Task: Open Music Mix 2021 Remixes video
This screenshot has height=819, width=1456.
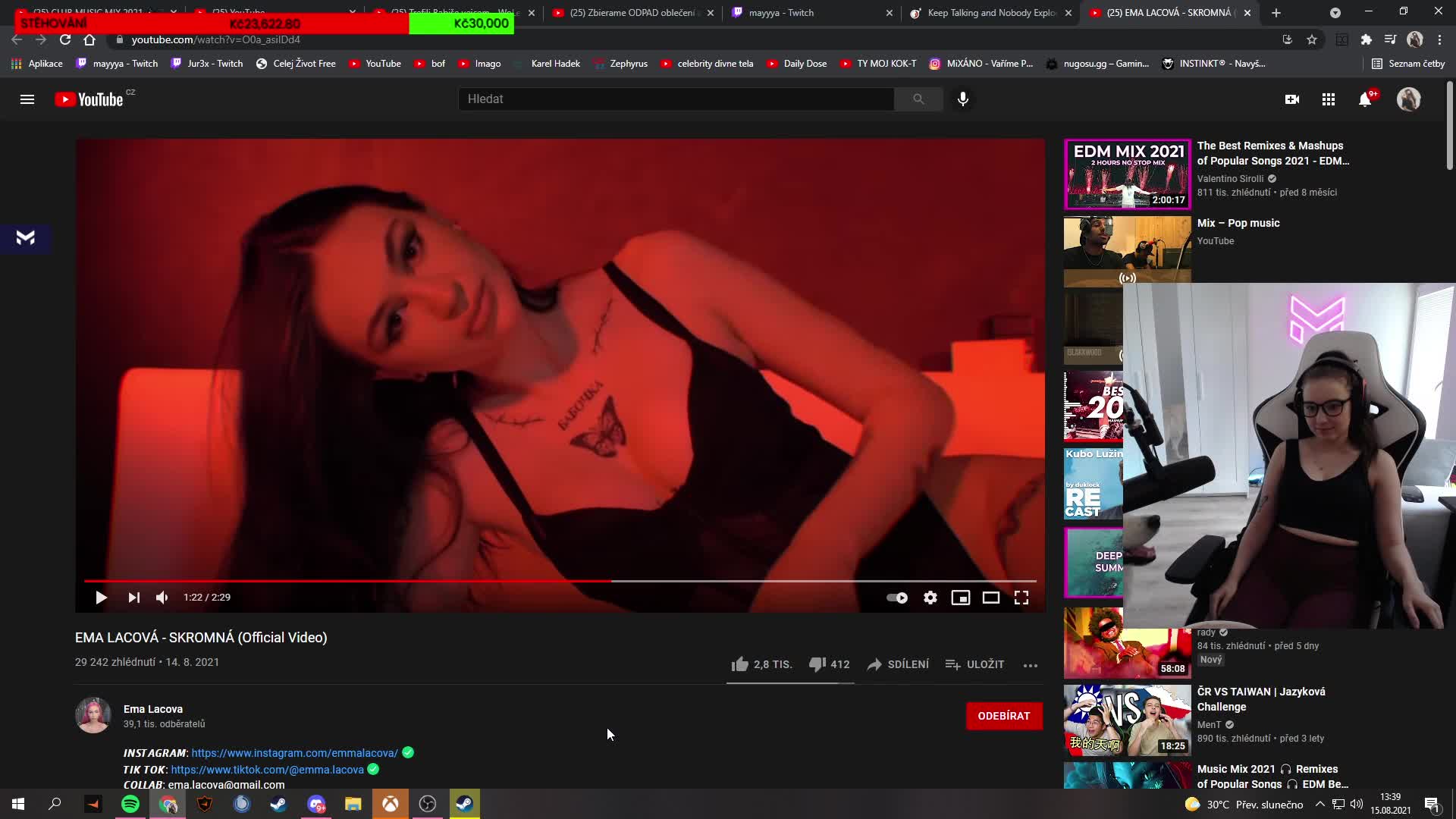Action: pos(1272,777)
